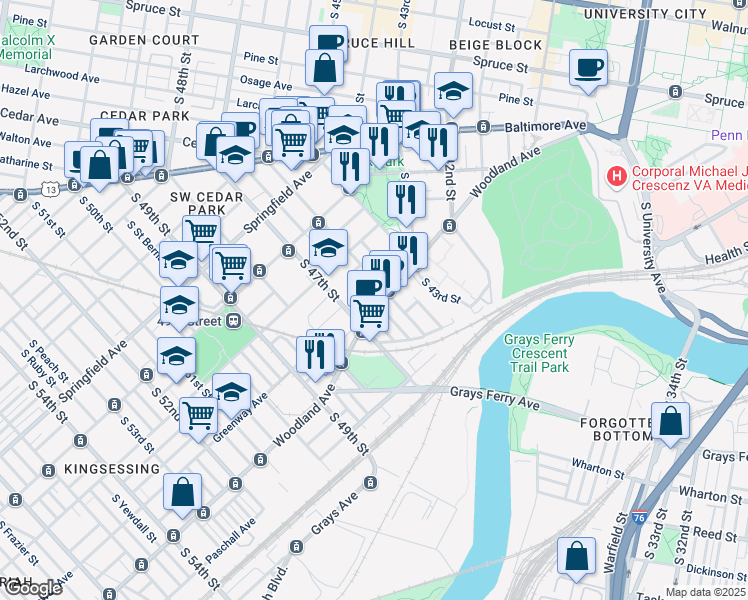The width and height of the screenshot is (748, 600).
Task: Click the Baltimore Ave street label
Action: [545, 126]
